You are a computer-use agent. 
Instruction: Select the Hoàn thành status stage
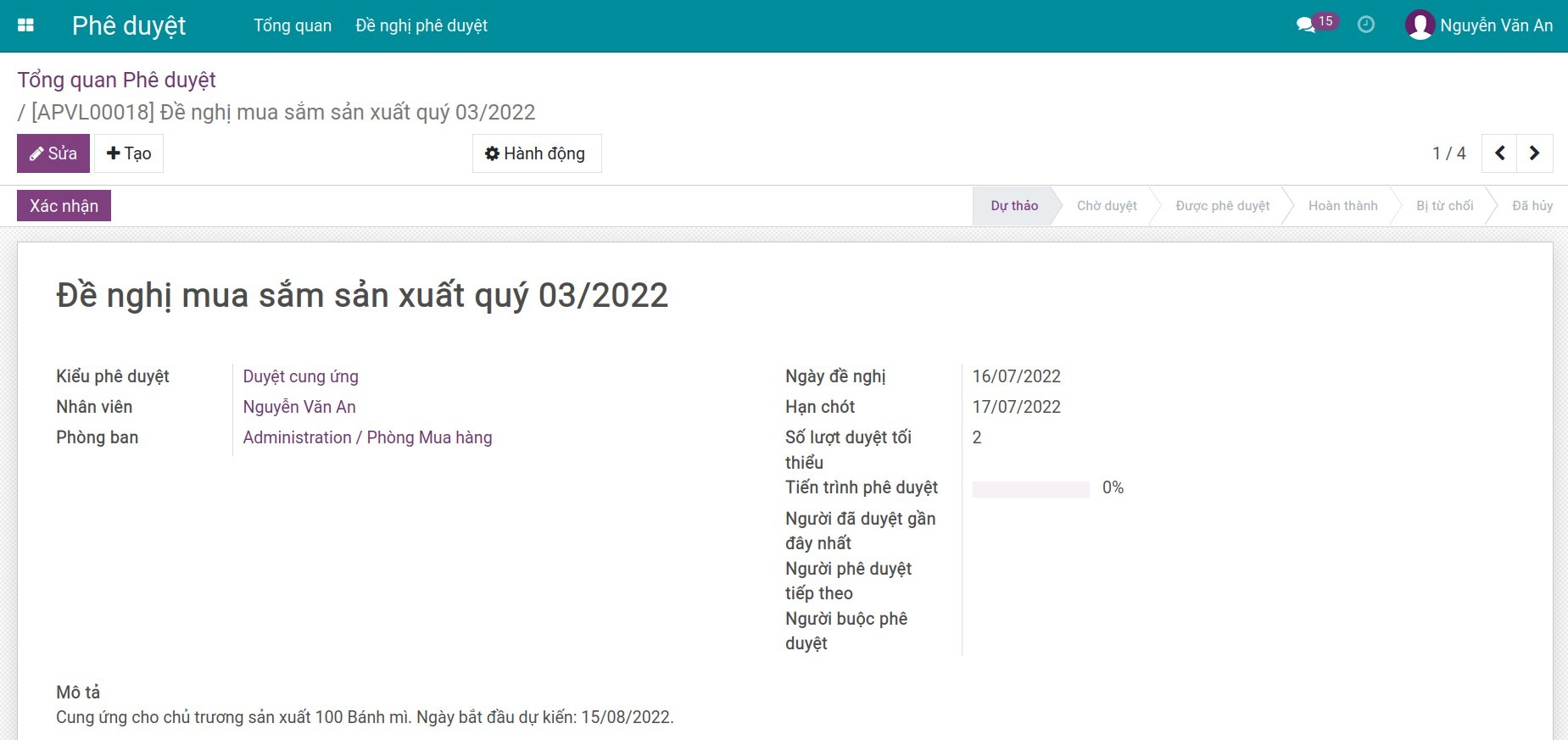coord(1342,206)
